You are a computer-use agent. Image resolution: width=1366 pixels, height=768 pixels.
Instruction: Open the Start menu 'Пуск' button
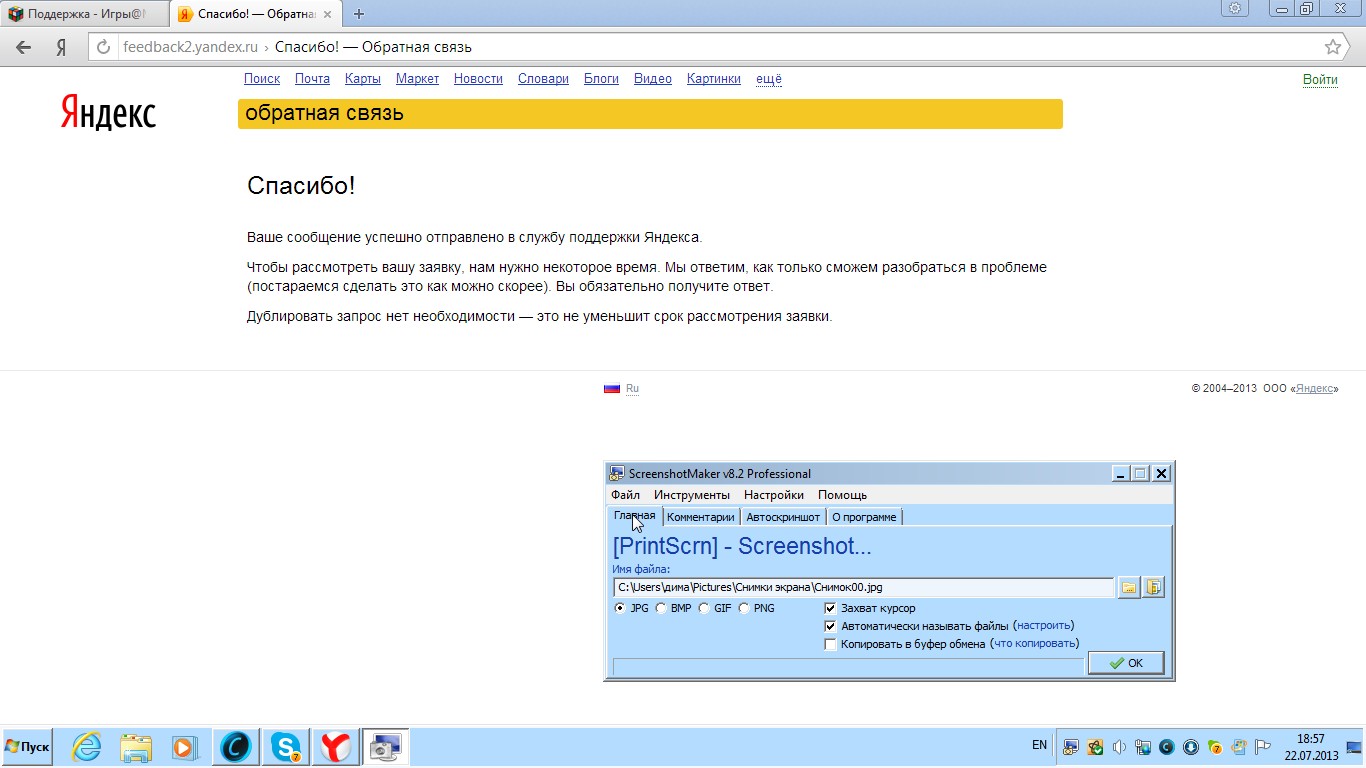27,747
